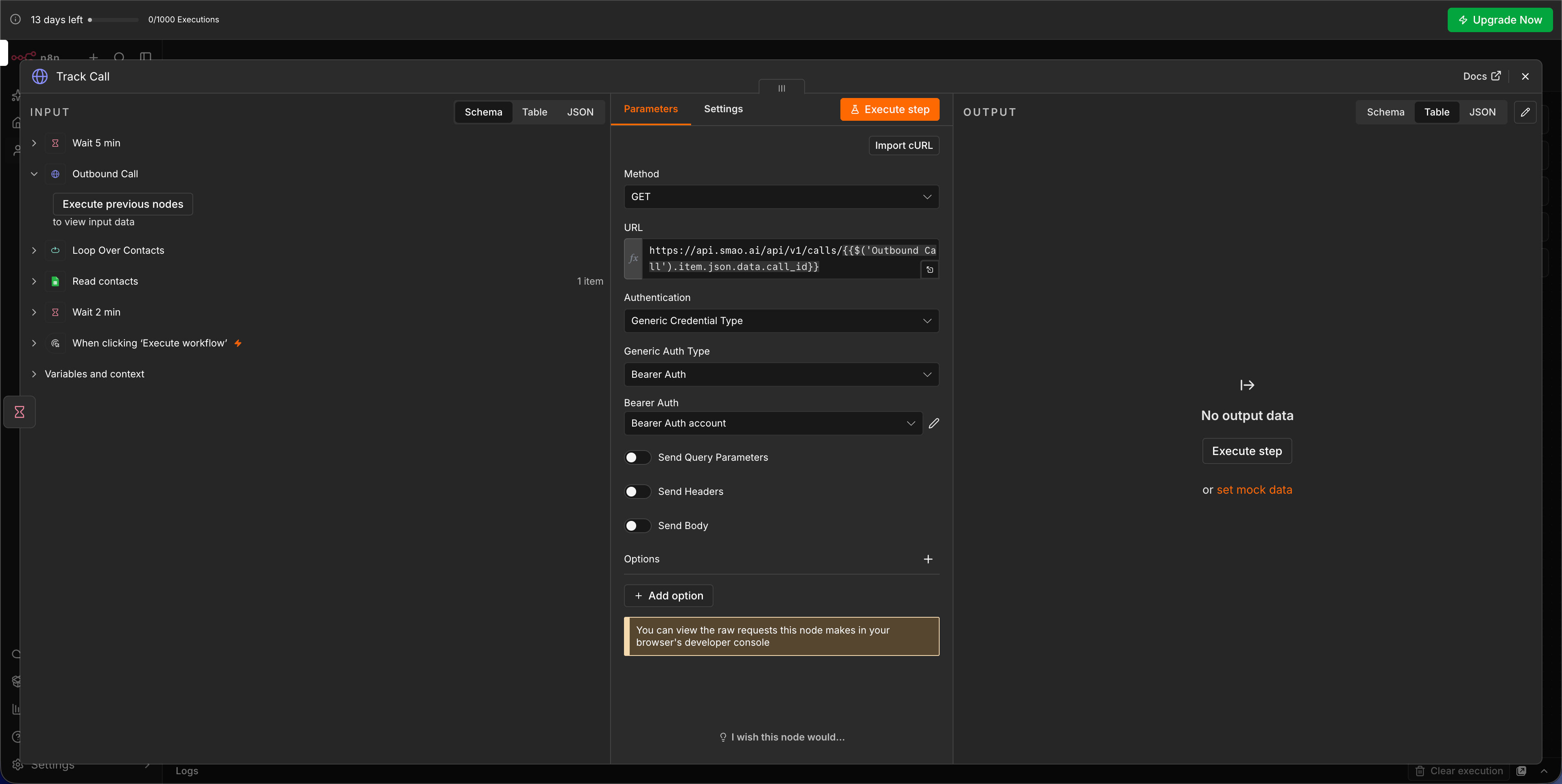Click the Wait 2 min hourglass icon
Image resolution: width=1562 pixels, height=784 pixels.
click(x=55, y=312)
